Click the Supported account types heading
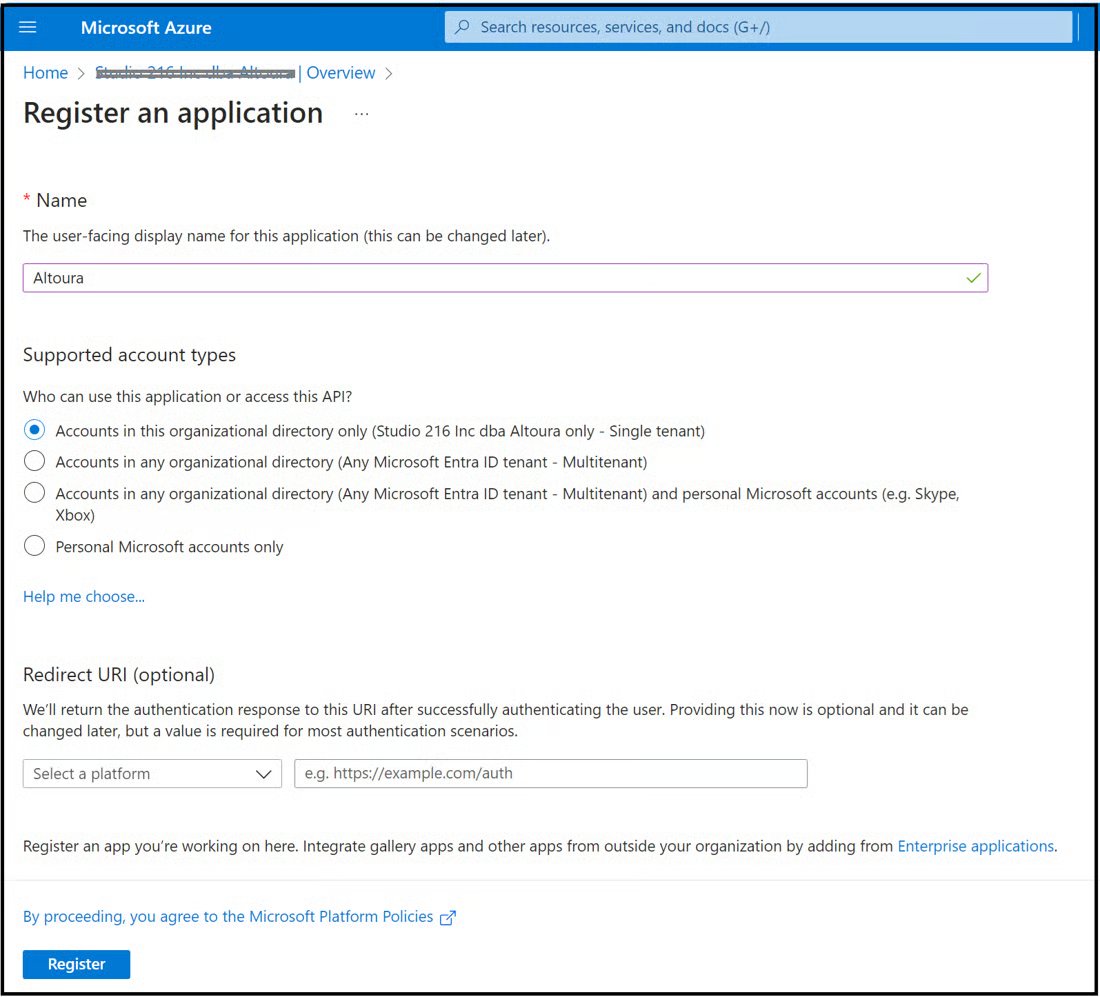 click(129, 355)
